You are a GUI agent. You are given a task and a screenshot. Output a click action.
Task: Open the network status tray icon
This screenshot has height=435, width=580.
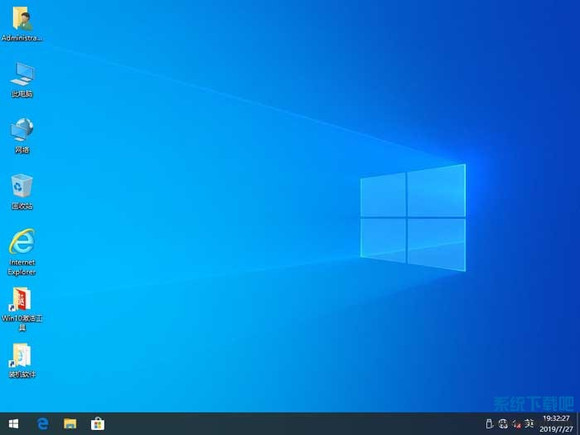pyautogui.click(x=503, y=424)
